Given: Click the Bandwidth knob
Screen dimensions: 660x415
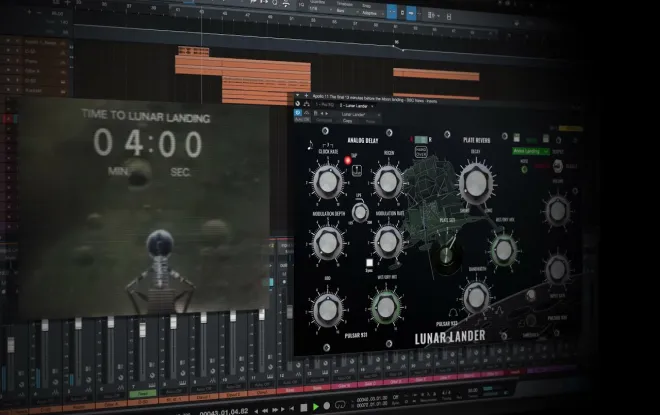Looking at the screenshot, I should 476,298.
